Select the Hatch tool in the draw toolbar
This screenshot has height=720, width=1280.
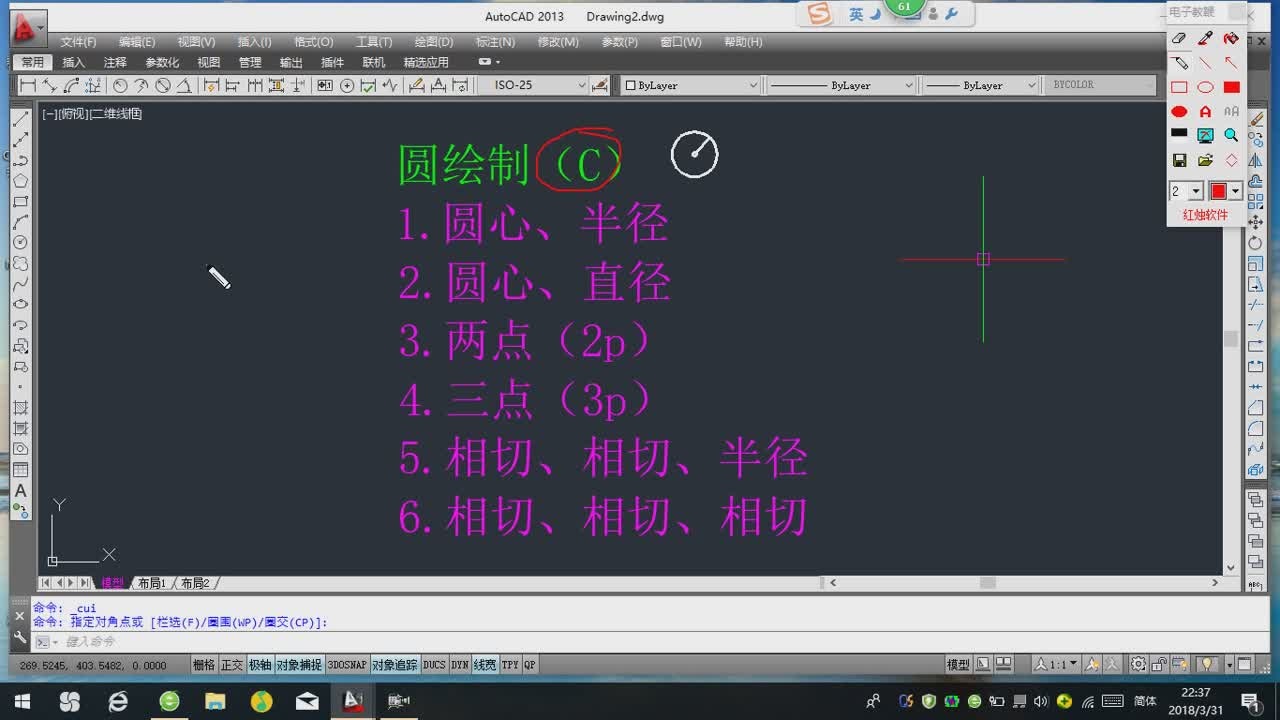tap(20, 408)
